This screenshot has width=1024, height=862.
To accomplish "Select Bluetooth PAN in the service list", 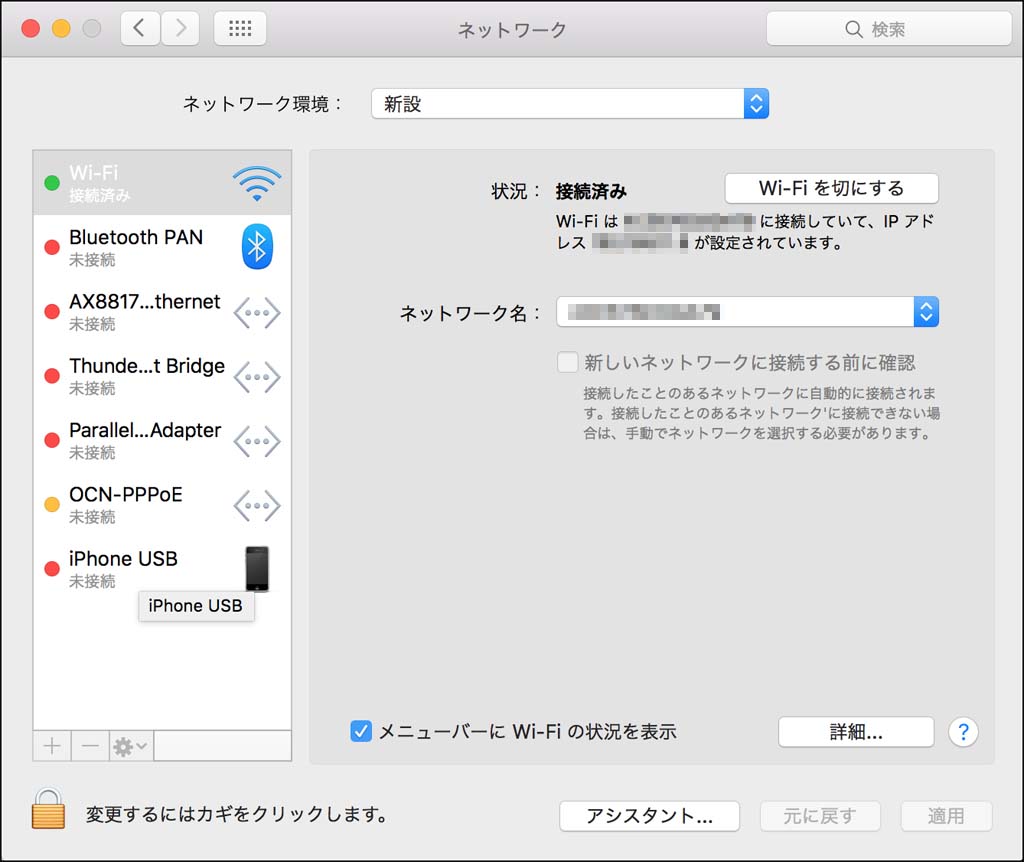I will click(162, 247).
